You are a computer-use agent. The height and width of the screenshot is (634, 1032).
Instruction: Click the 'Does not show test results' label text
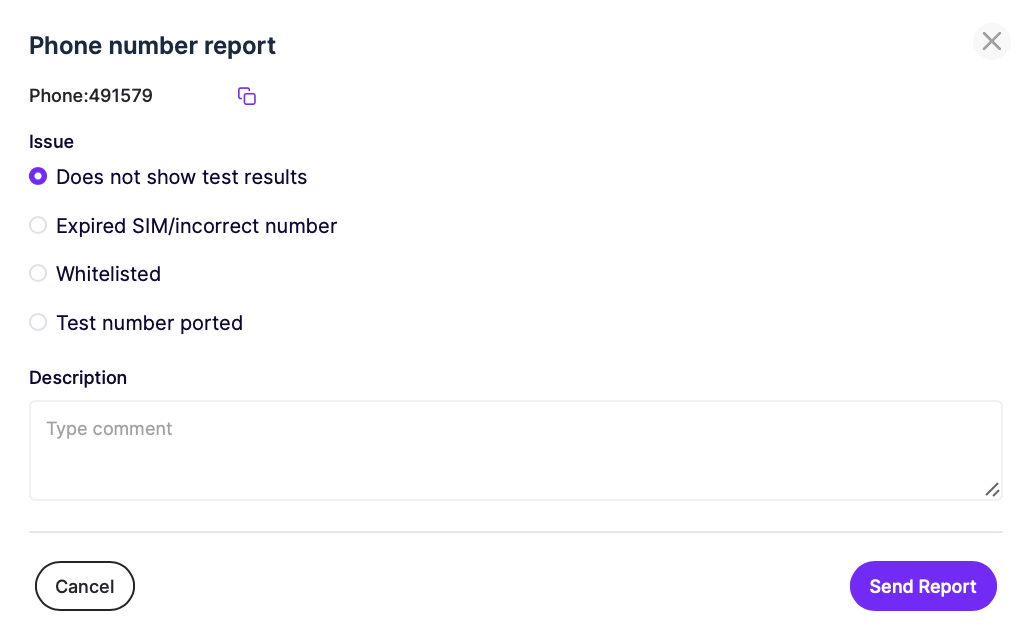(x=182, y=177)
